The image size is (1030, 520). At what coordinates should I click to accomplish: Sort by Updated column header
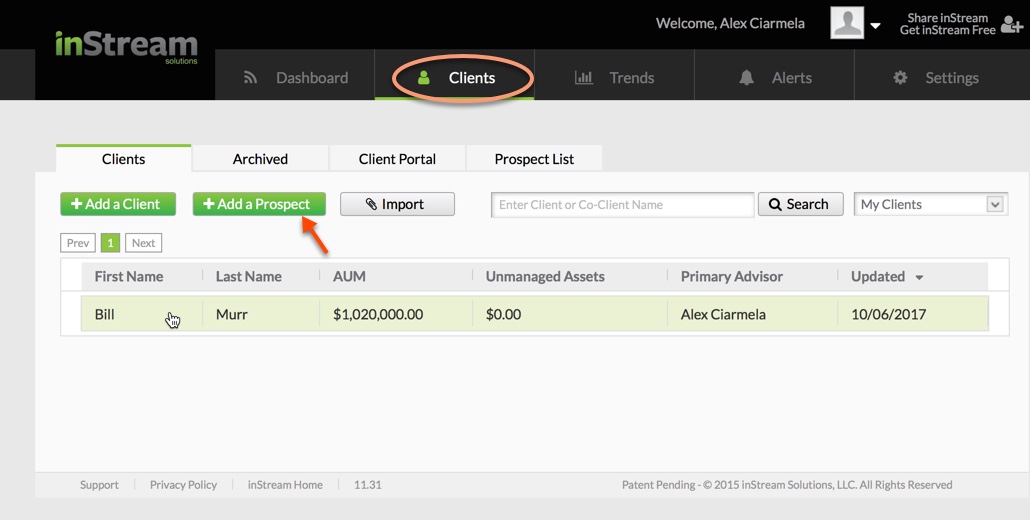(x=878, y=276)
